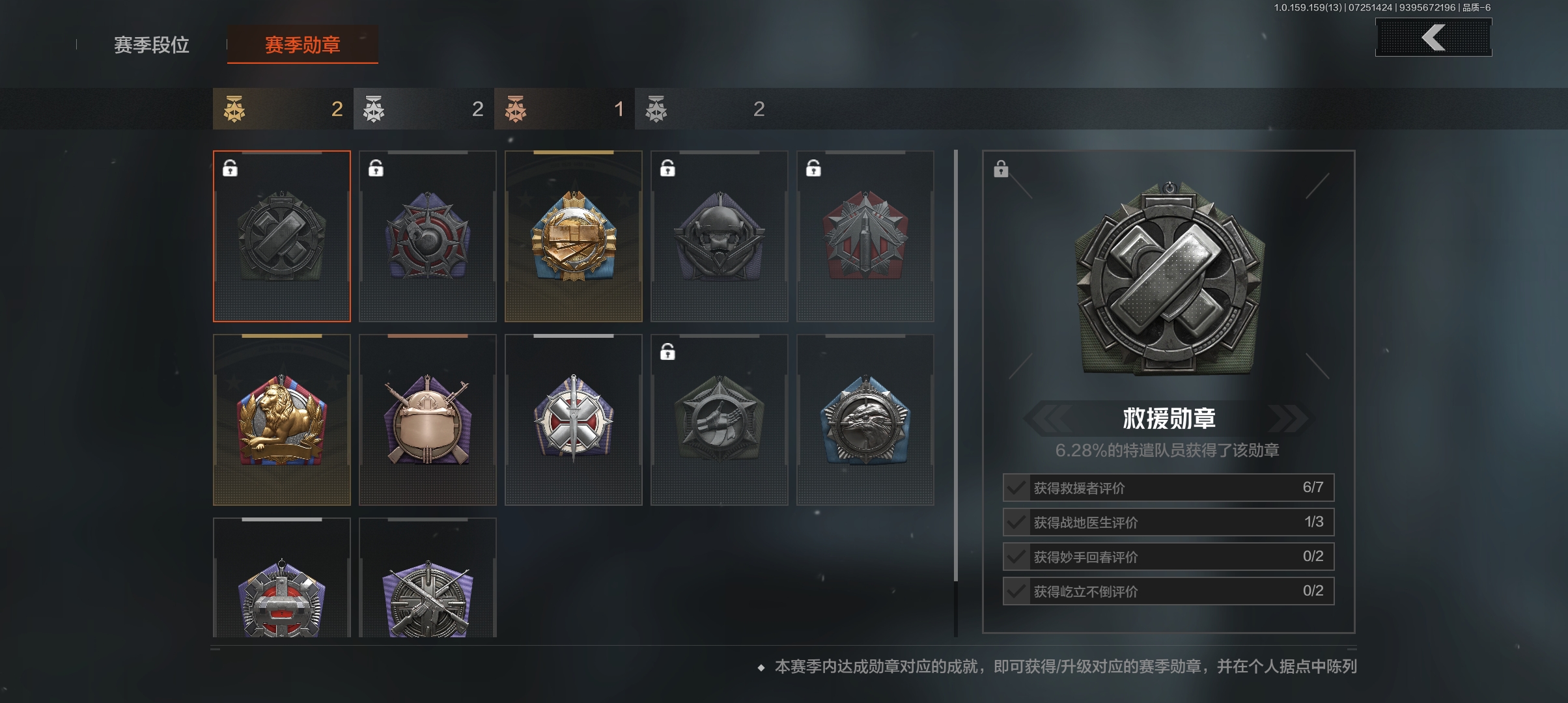Toggle the 获得救援者评价 checkbox
The image size is (1568, 703).
pos(1016,488)
